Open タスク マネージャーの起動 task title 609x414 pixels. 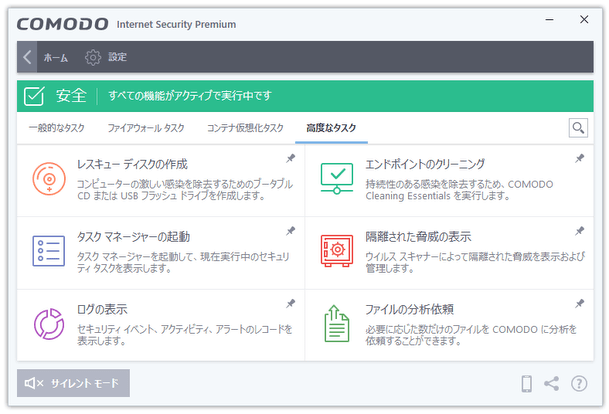coord(133,237)
